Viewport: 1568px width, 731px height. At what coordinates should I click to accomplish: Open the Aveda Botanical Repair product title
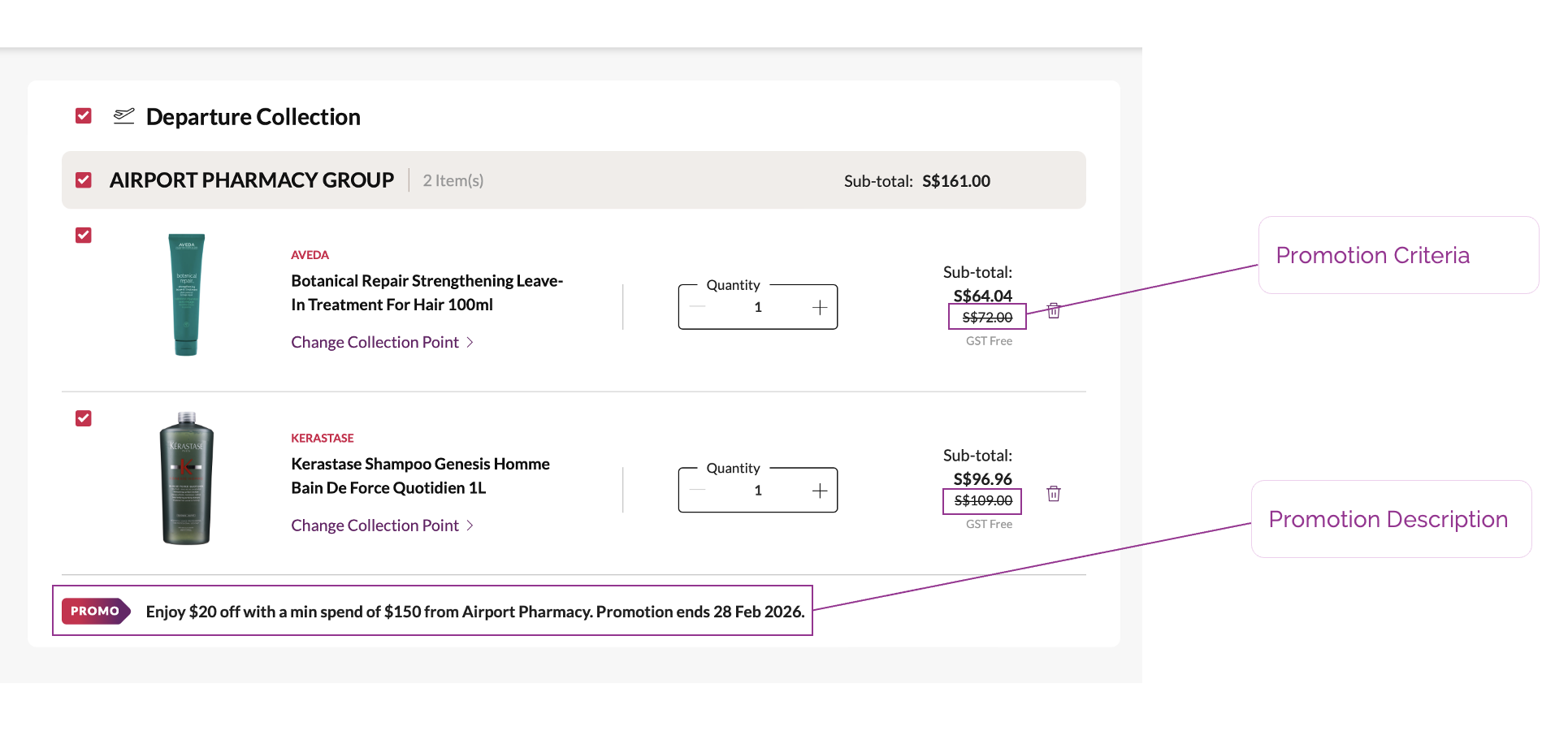pos(427,292)
